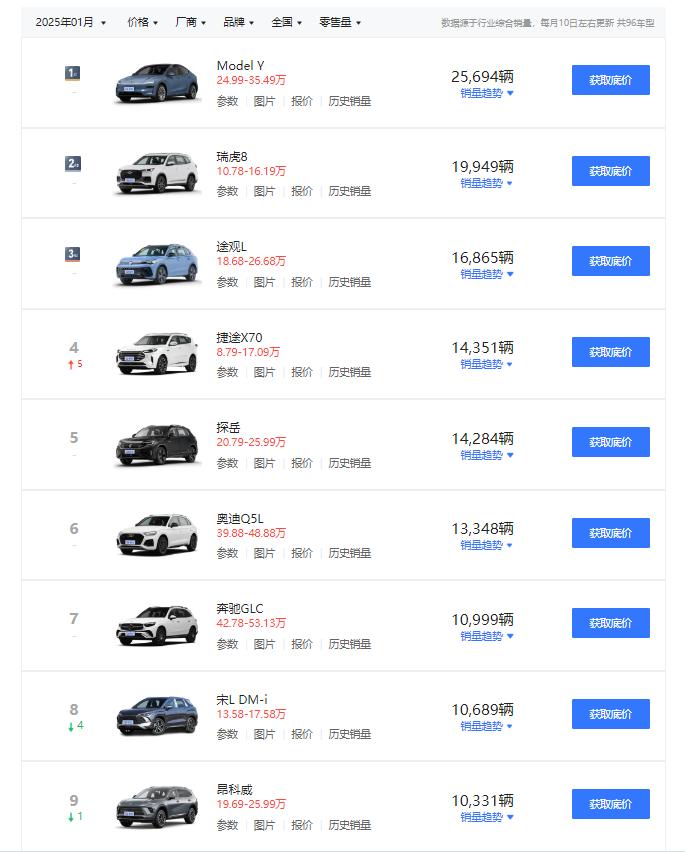Open the 零售量 sort dropdown
This screenshot has height=852, width=685.
click(340, 22)
